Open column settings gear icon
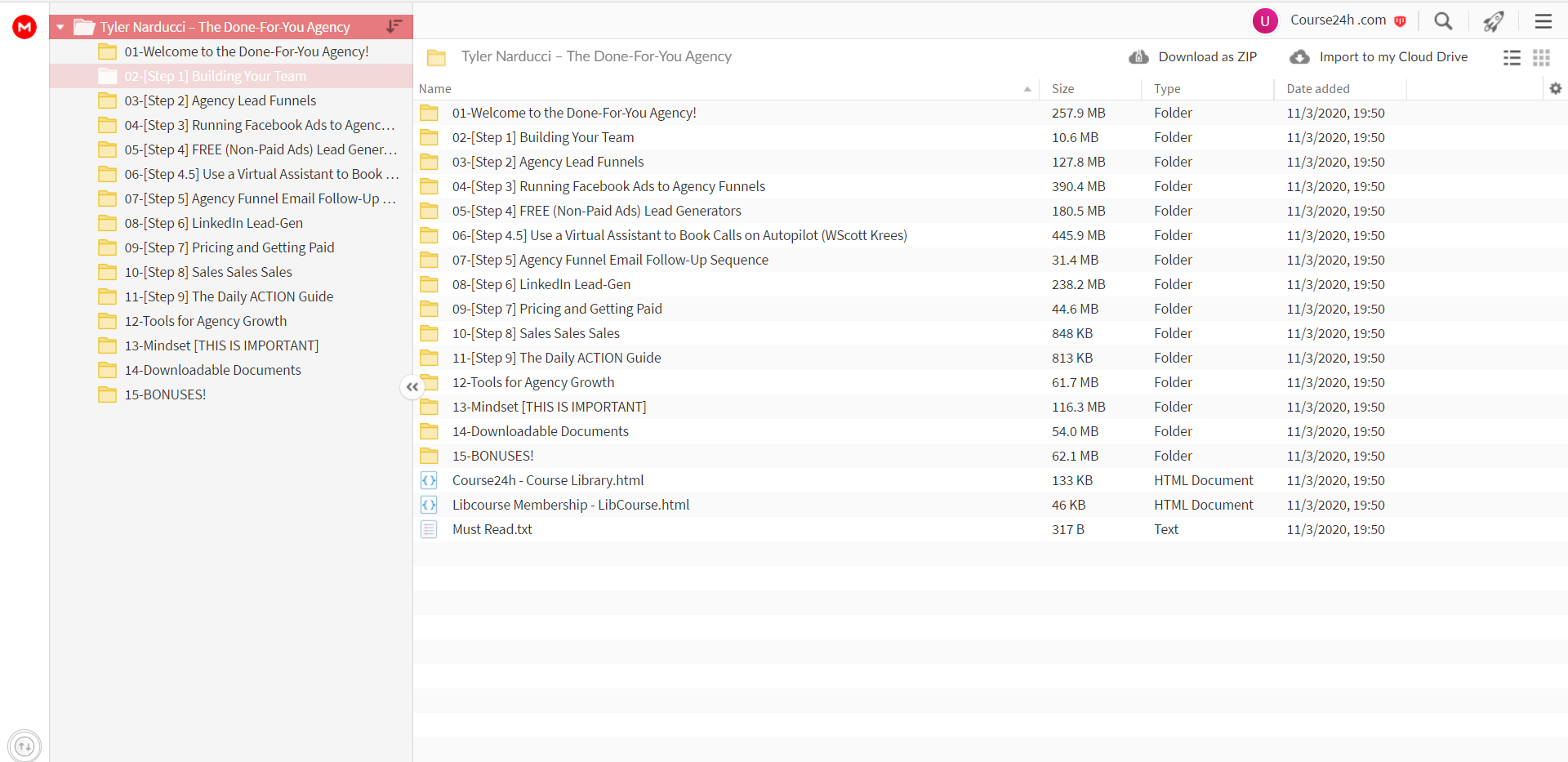This screenshot has width=1568, height=762. pyautogui.click(x=1556, y=88)
